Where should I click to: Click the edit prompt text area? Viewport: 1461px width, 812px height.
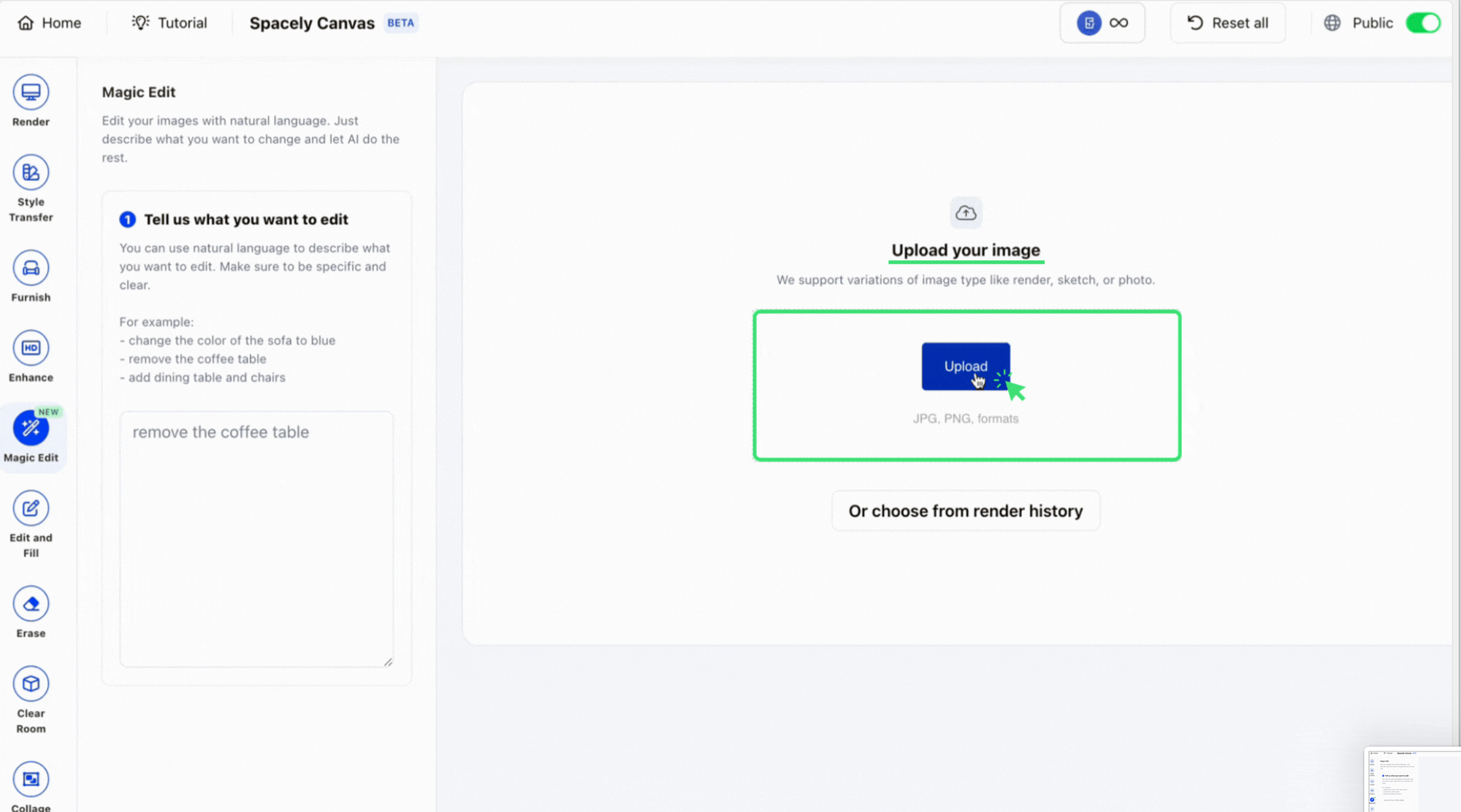click(x=256, y=539)
